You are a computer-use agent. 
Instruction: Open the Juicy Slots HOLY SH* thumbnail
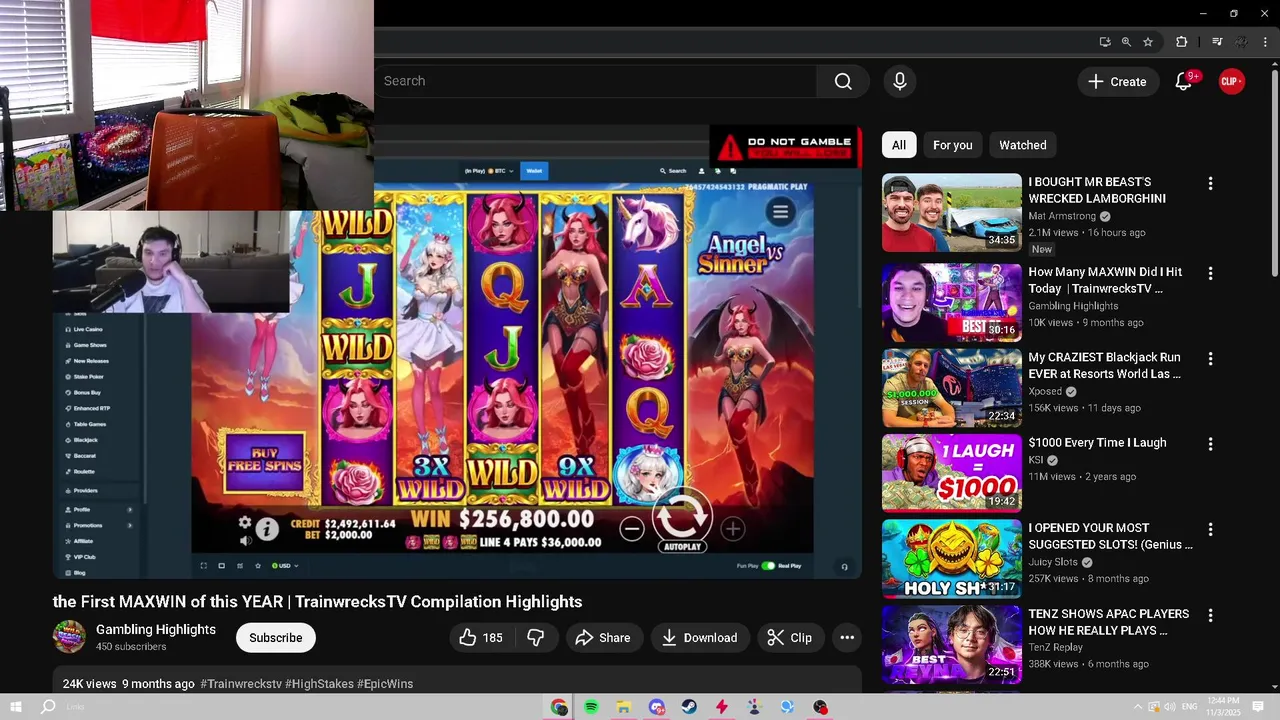pos(951,558)
